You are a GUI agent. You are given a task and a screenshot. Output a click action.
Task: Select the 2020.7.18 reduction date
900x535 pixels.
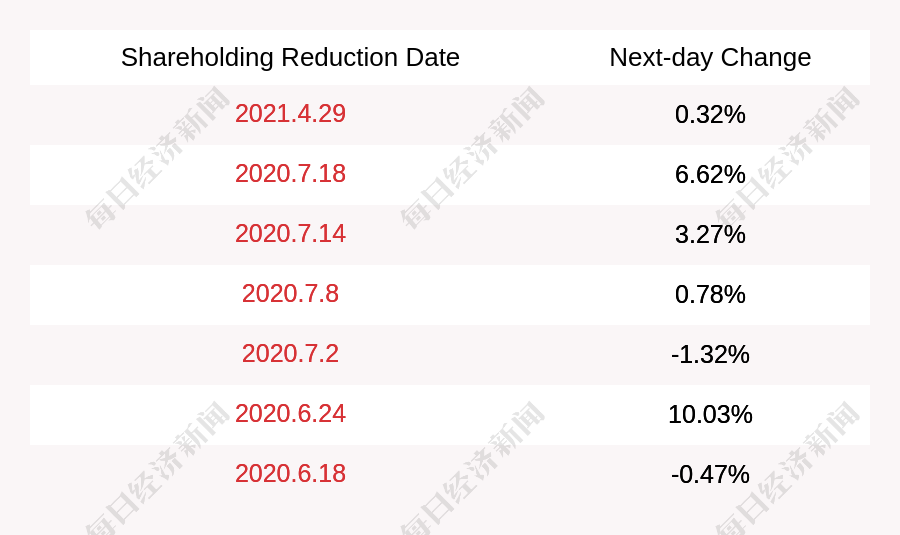click(x=290, y=174)
